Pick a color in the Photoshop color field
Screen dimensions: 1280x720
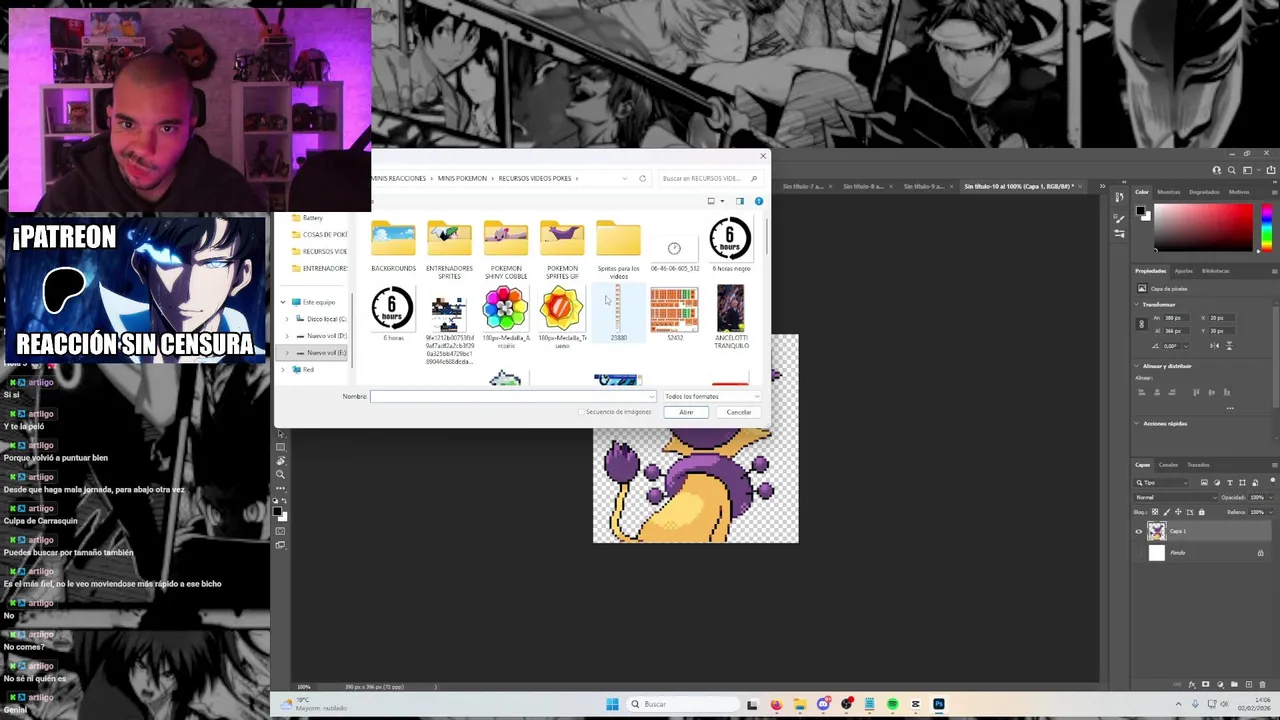1203,227
